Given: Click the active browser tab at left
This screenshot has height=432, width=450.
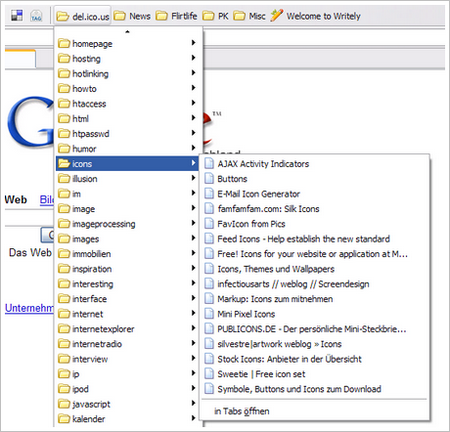Looking at the screenshot, I should tap(20, 59).
